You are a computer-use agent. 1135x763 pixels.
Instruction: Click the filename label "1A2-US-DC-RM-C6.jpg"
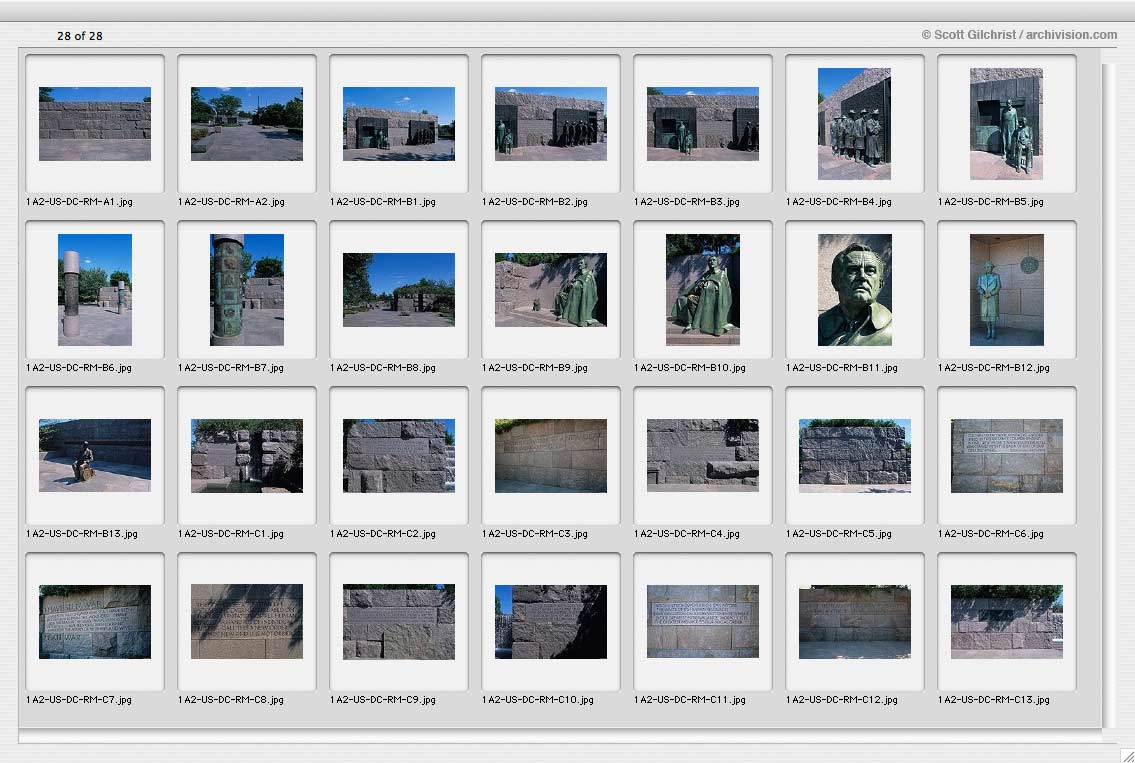991,534
